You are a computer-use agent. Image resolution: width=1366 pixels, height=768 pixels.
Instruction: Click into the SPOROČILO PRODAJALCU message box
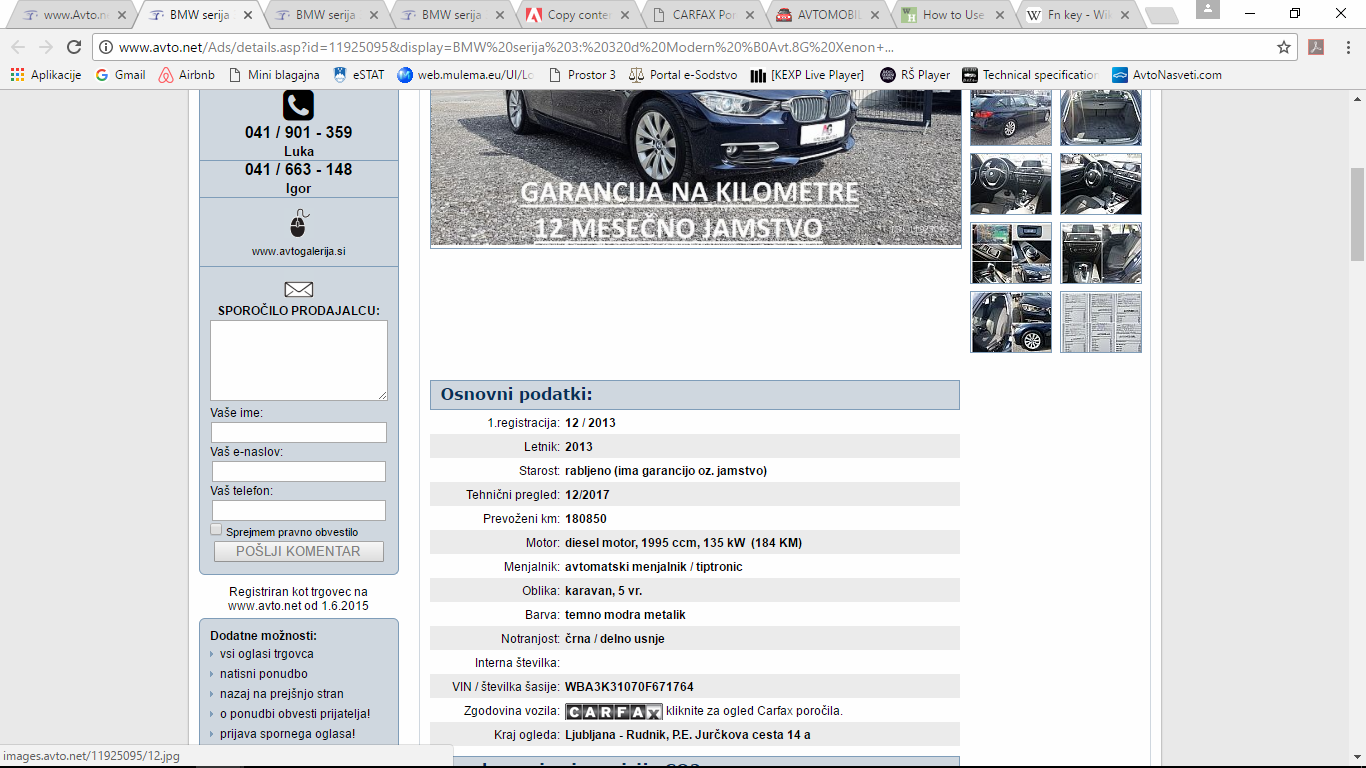299,361
